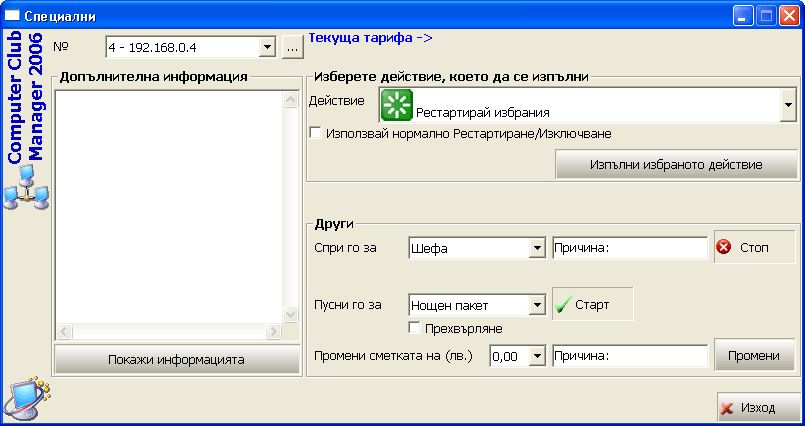
Task: Click the network computers icon in sidebar
Action: [x=26, y=187]
